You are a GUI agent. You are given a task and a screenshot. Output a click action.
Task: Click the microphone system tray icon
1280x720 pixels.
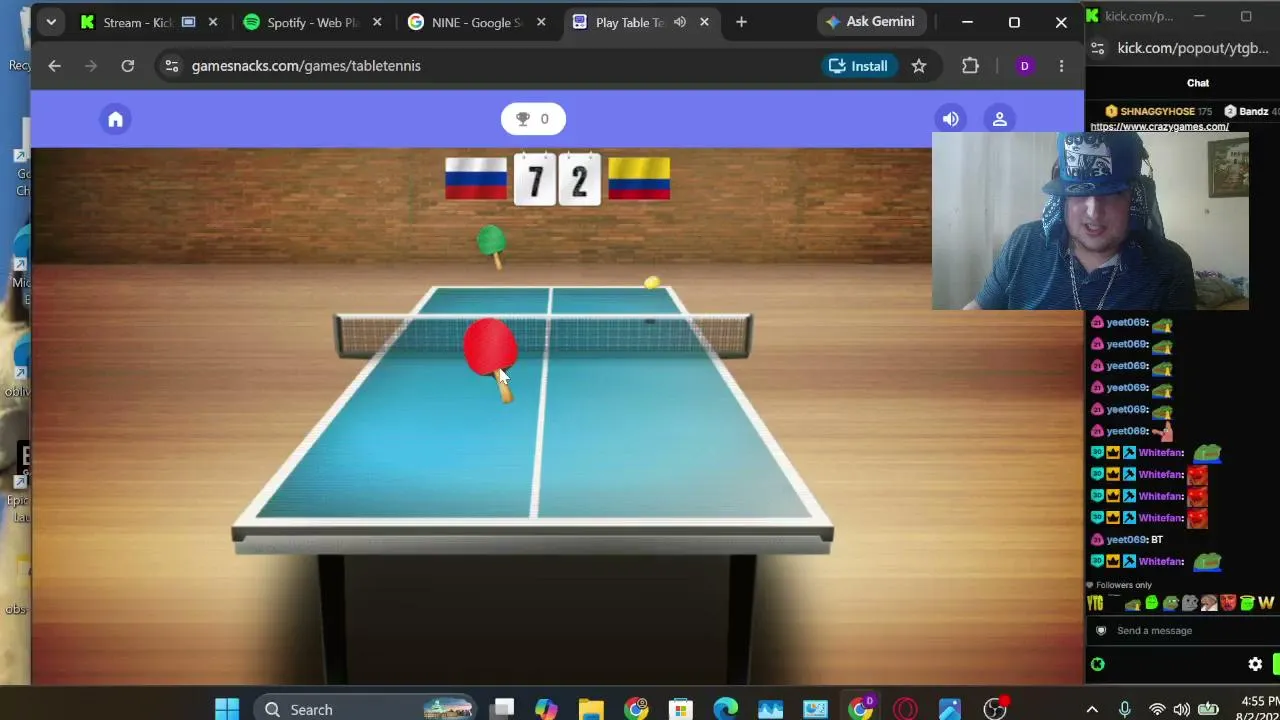(x=1125, y=709)
